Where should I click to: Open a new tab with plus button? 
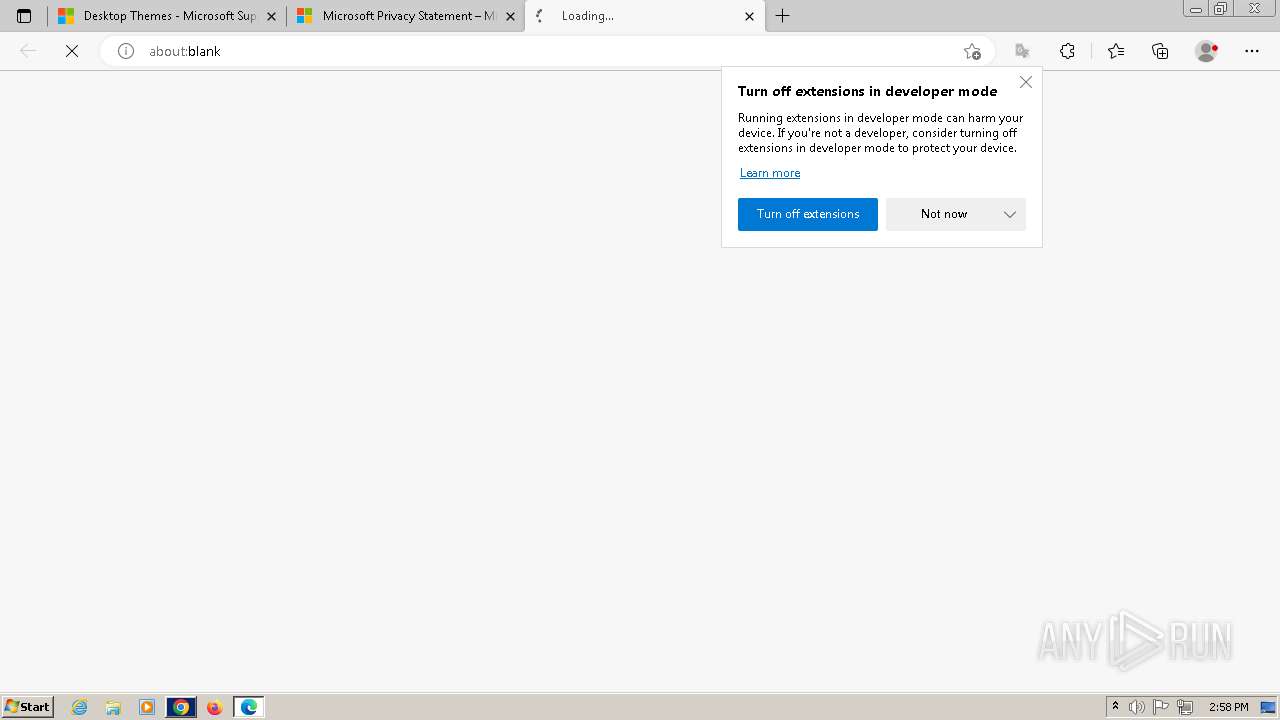point(783,16)
